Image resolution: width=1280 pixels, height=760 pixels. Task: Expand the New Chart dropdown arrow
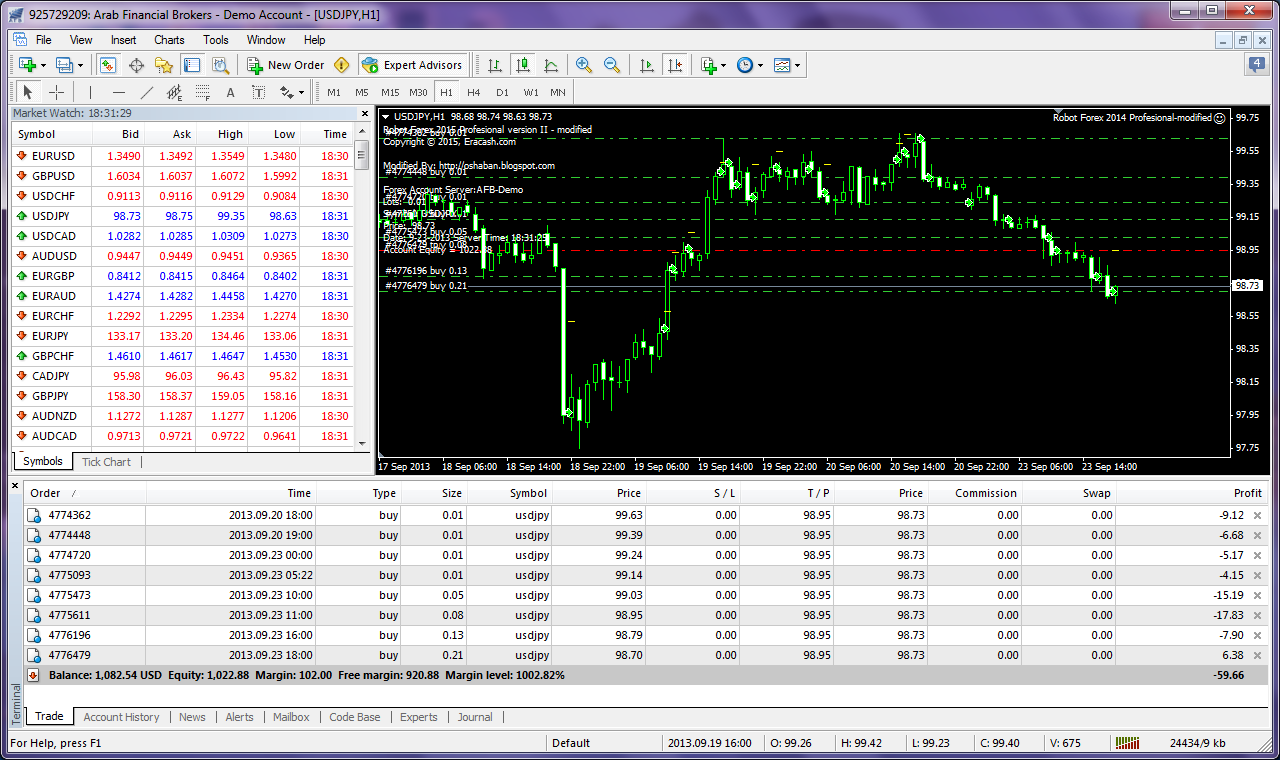[43, 65]
